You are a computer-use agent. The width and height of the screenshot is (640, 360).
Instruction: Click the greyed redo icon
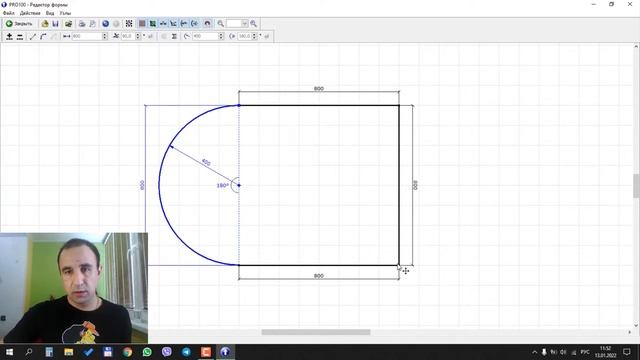pos(116,24)
